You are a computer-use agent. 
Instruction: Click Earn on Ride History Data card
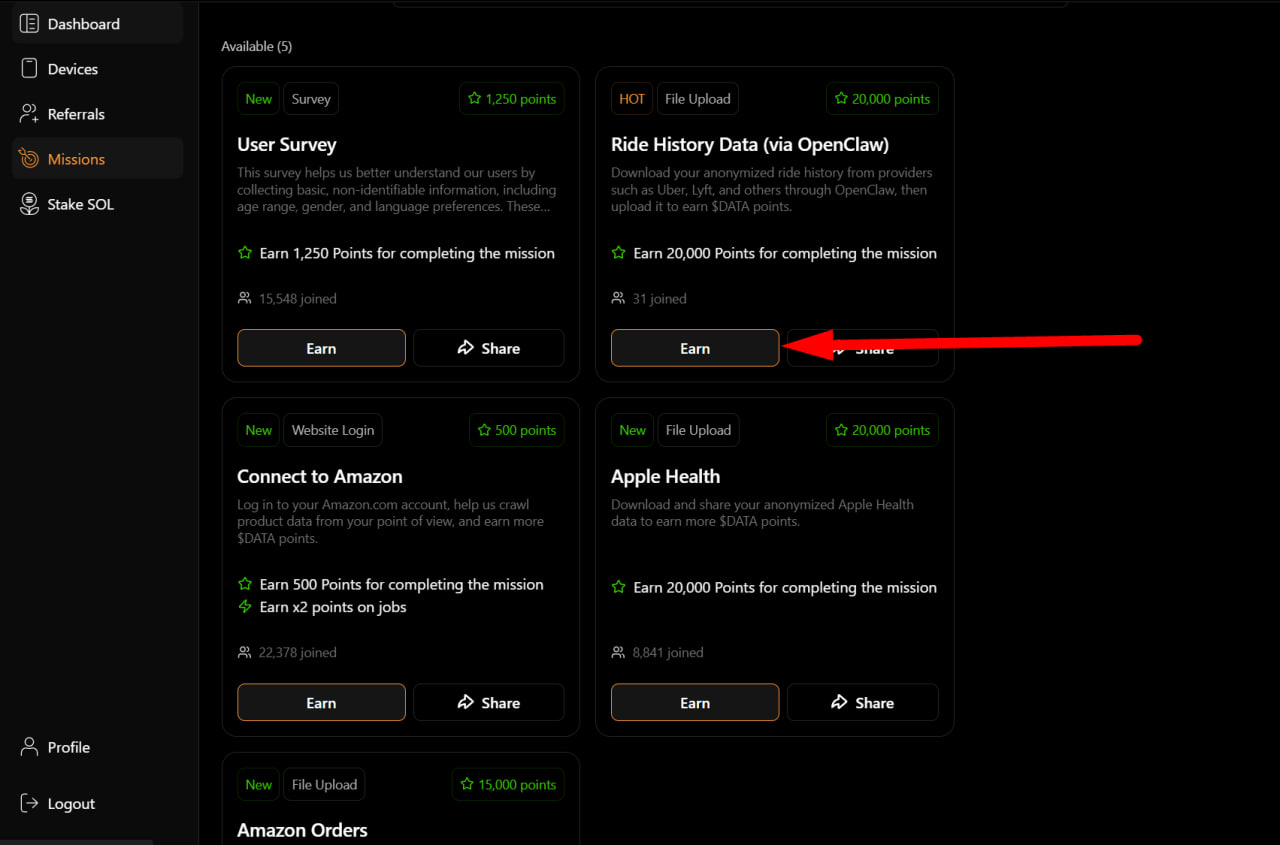[x=695, y=348]
